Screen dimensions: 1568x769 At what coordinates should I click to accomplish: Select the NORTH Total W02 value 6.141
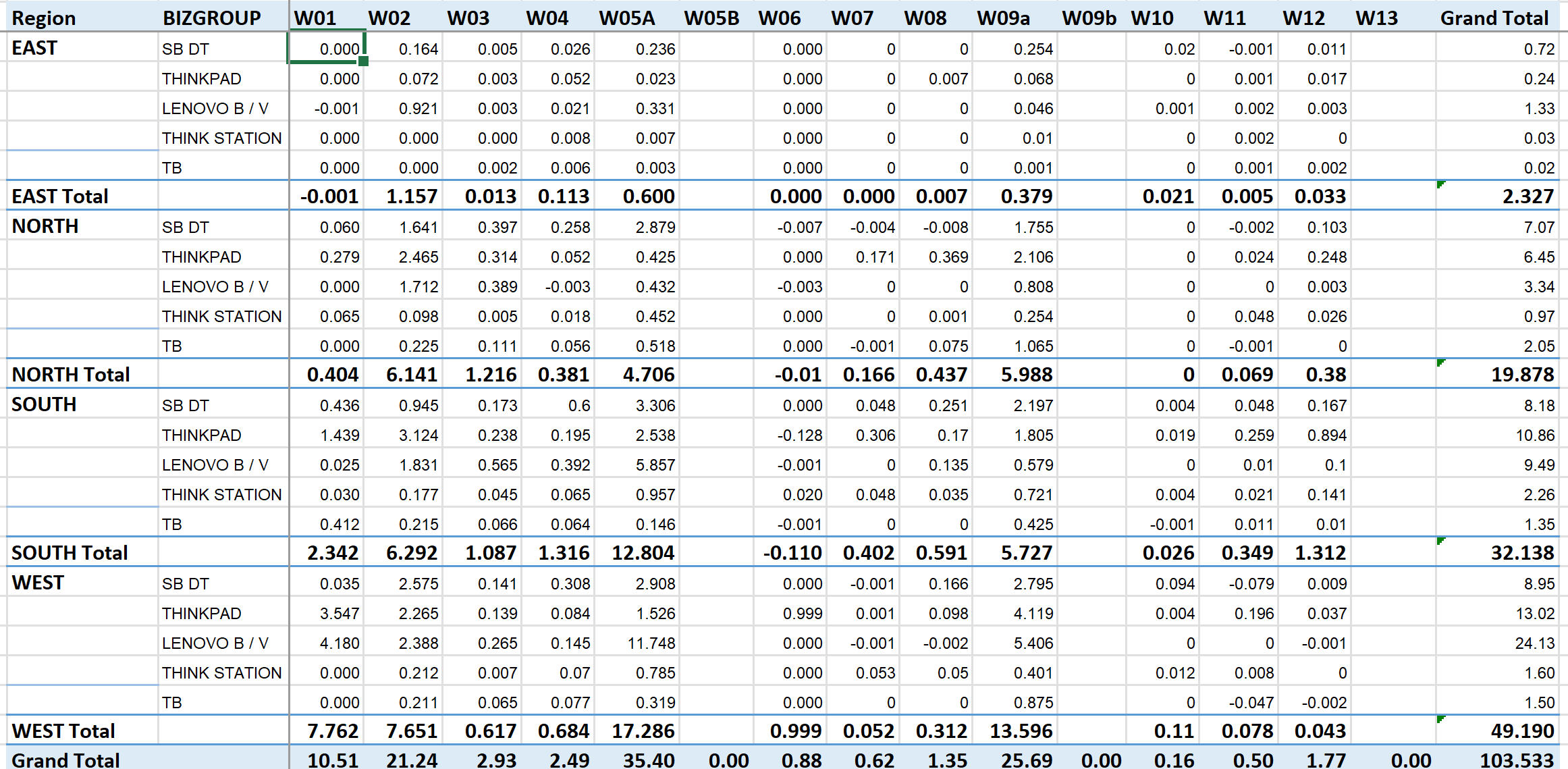(x=412, y=375)
